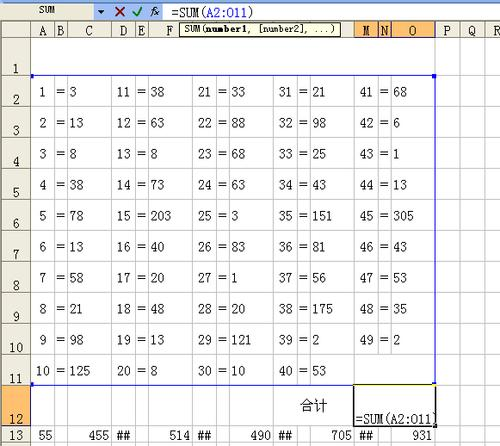This screenshot has width=500, height=446.
Task: Open the Insert Function fx dialog
Action: point(155,12)
